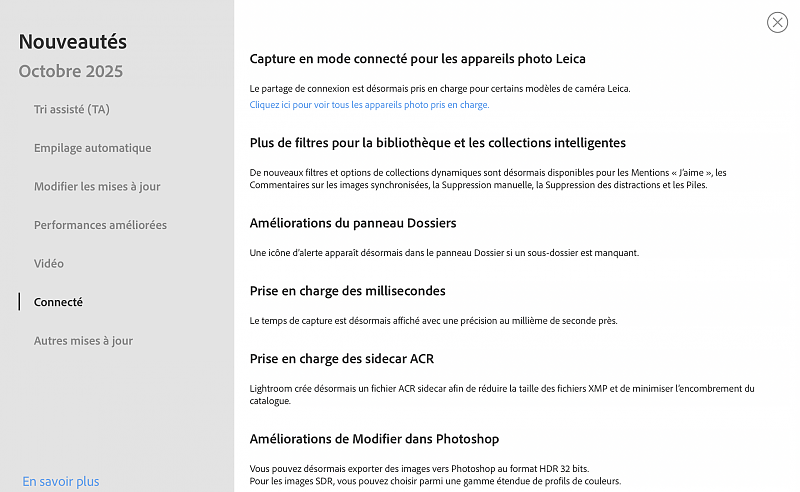Click Améliorations du panneau Dossiers heading
This screenshot has width=800, height=492.
[x=353, y=222]
